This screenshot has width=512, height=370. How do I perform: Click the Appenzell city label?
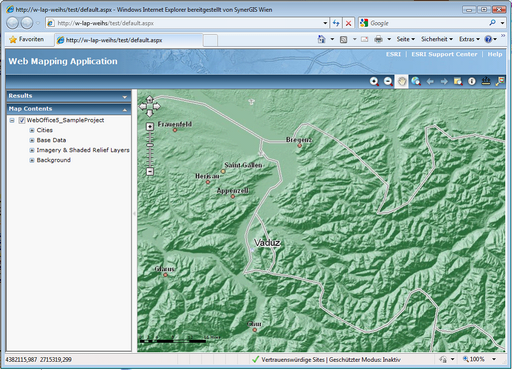pos(233,191)
